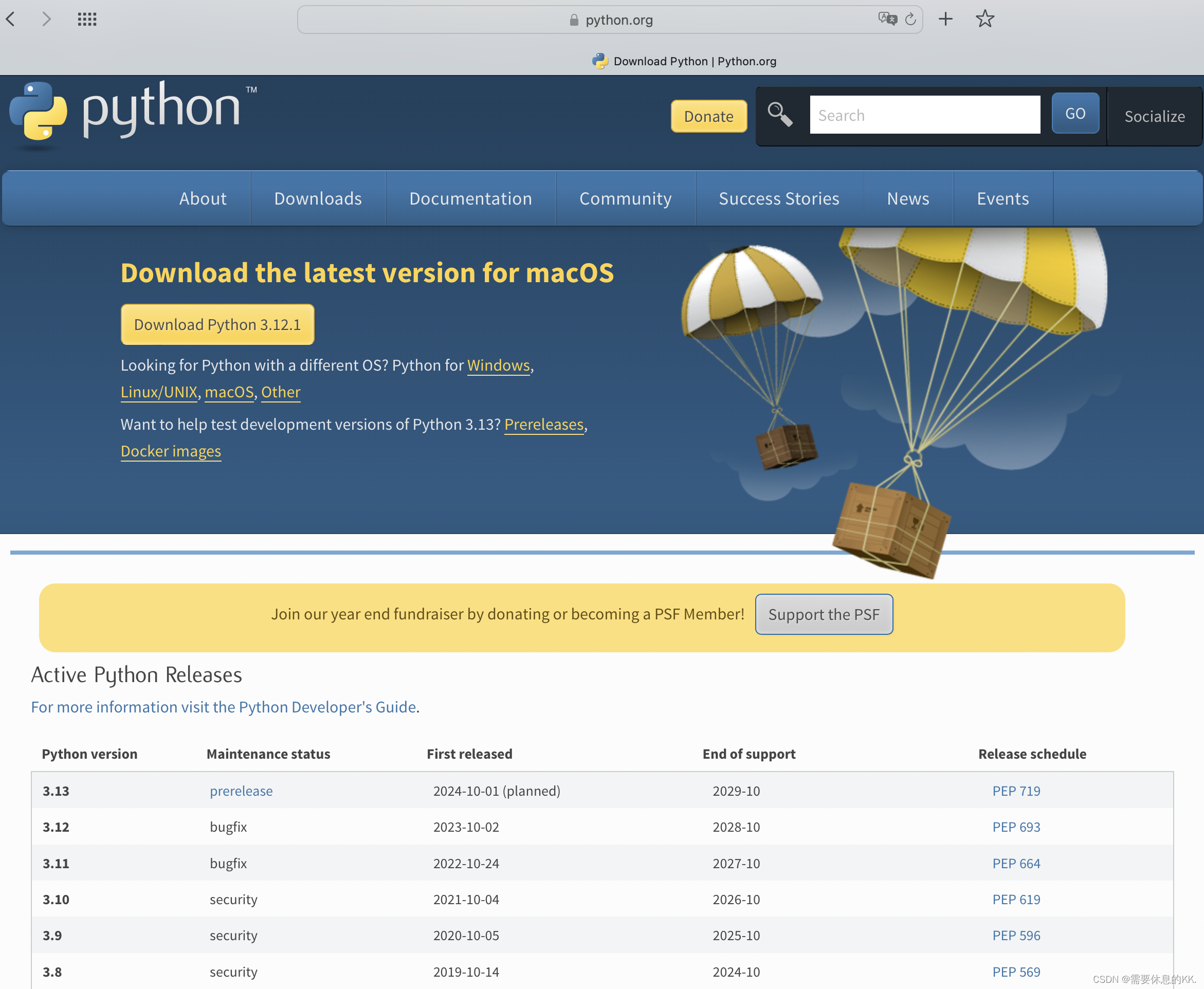Follow the Windows download link
The width and height of the screenshot is (1204, 989).
pos(499,365)
